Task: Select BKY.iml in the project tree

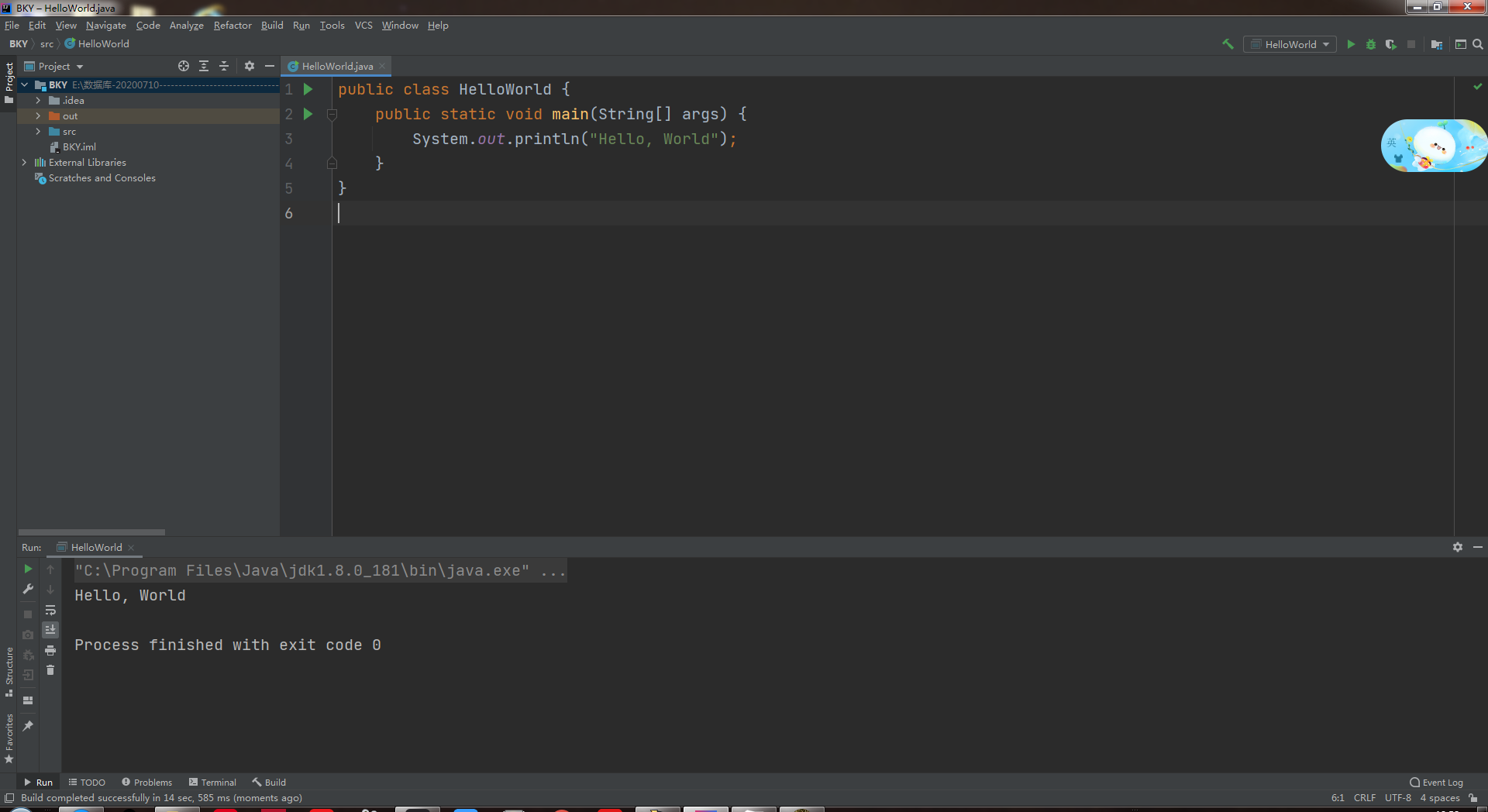Action: click(x=79, y=147)
